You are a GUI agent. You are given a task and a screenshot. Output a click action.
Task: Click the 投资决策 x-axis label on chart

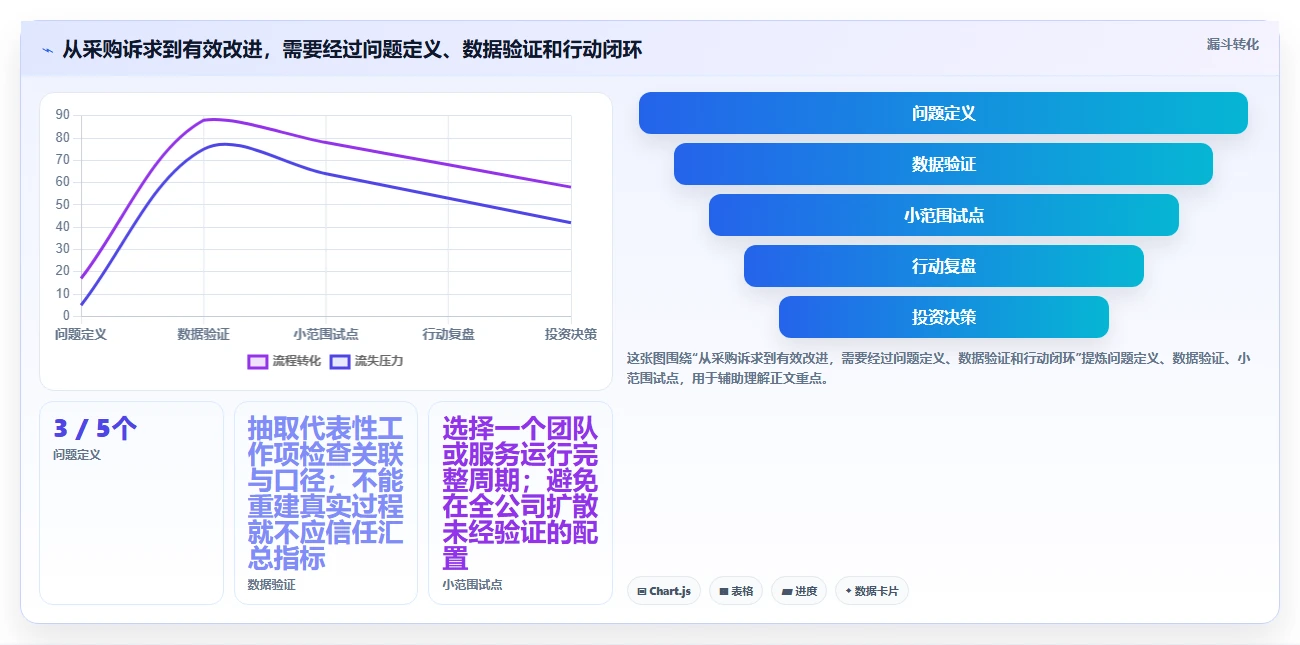click(x=570, y=334)
